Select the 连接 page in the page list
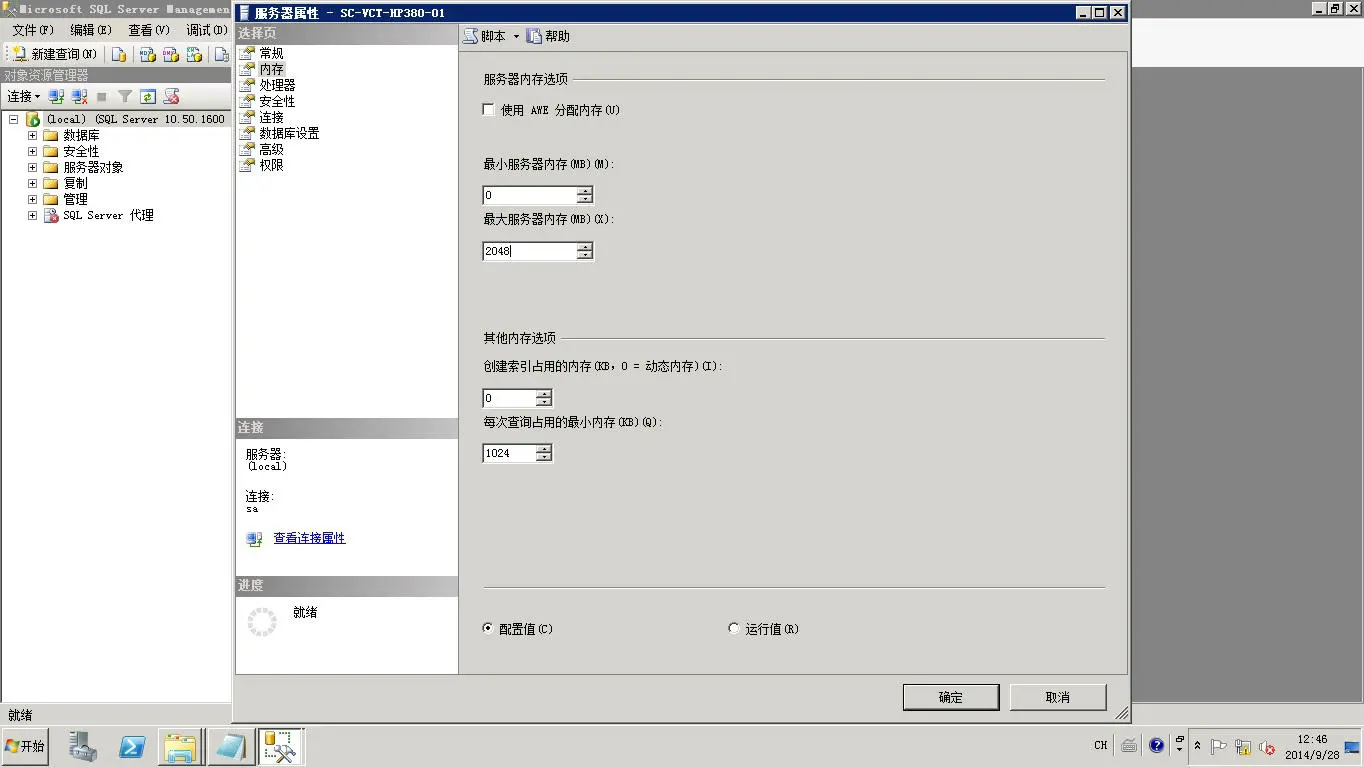 click(271, 117)
